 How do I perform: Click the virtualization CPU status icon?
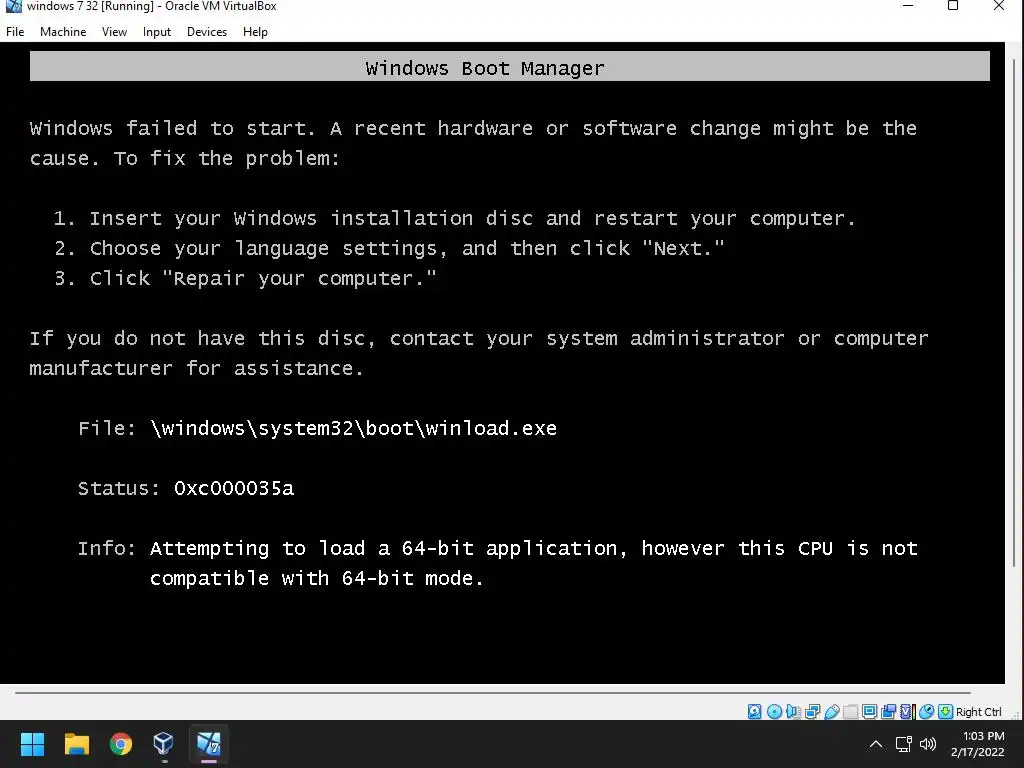(x=908, y=711)
